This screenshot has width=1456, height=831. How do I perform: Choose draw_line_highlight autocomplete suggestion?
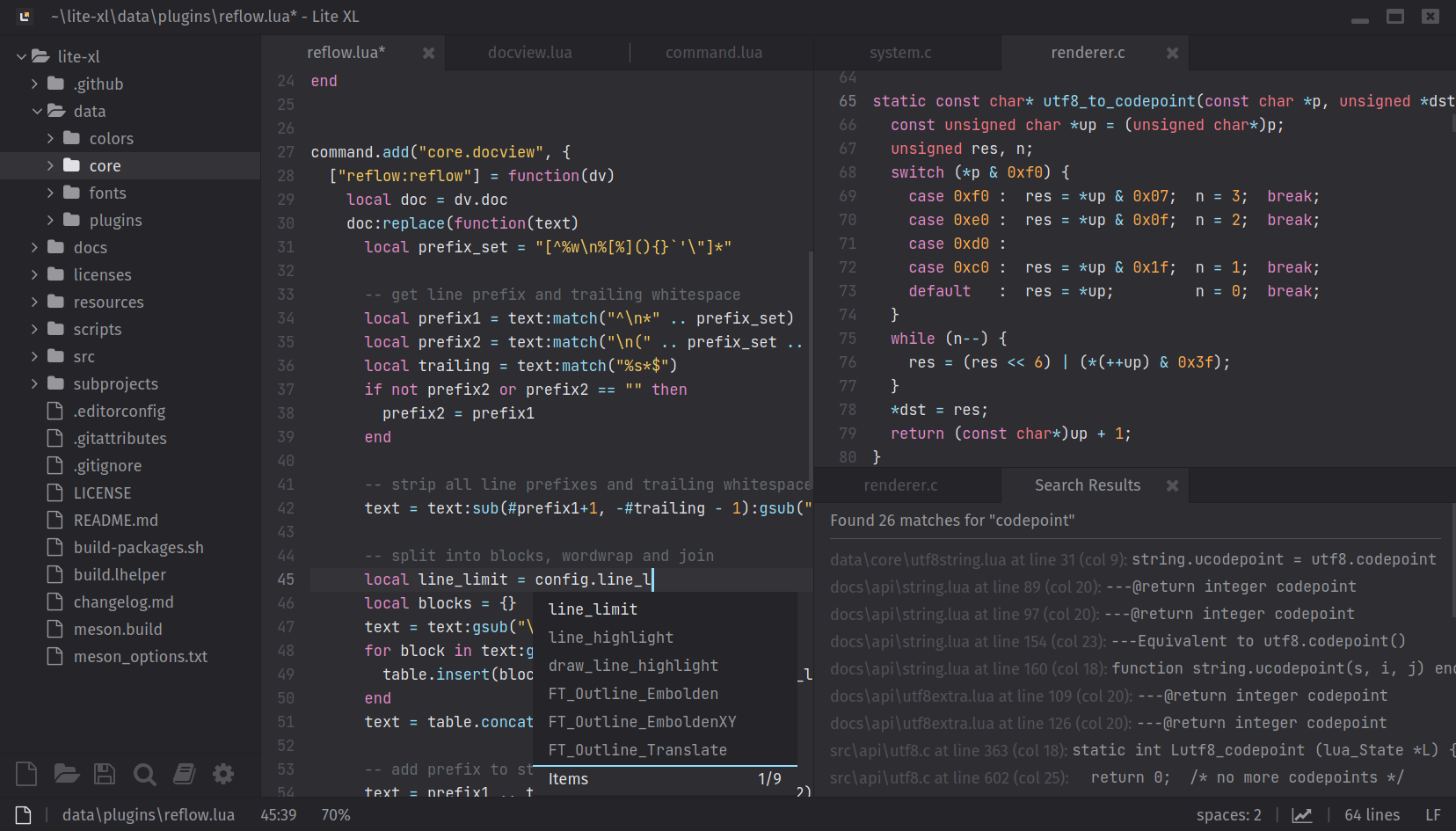tap(666, 666)
